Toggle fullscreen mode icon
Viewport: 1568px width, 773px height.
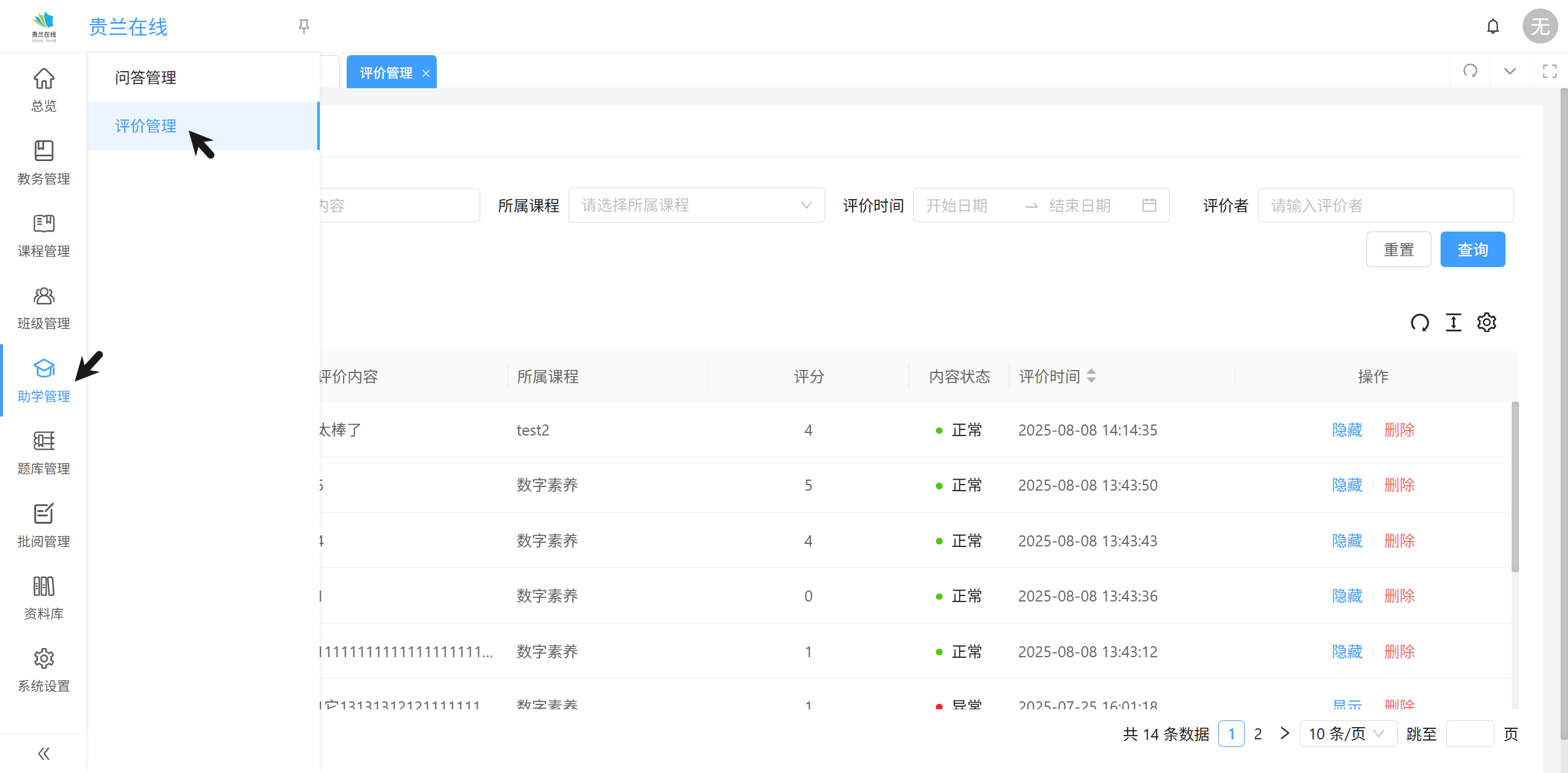(1550, 71)
